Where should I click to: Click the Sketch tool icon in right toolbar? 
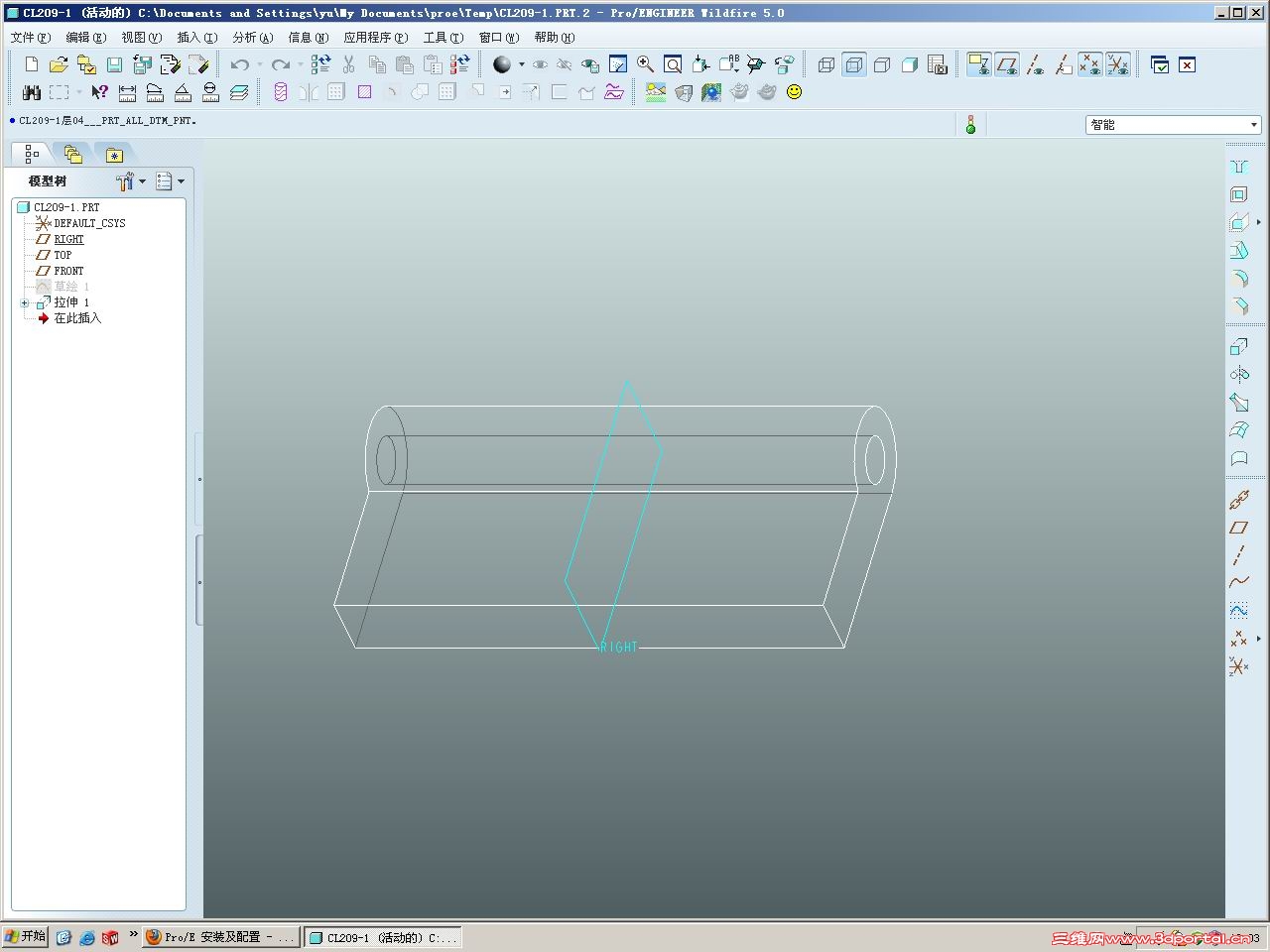pos(1239,611)
